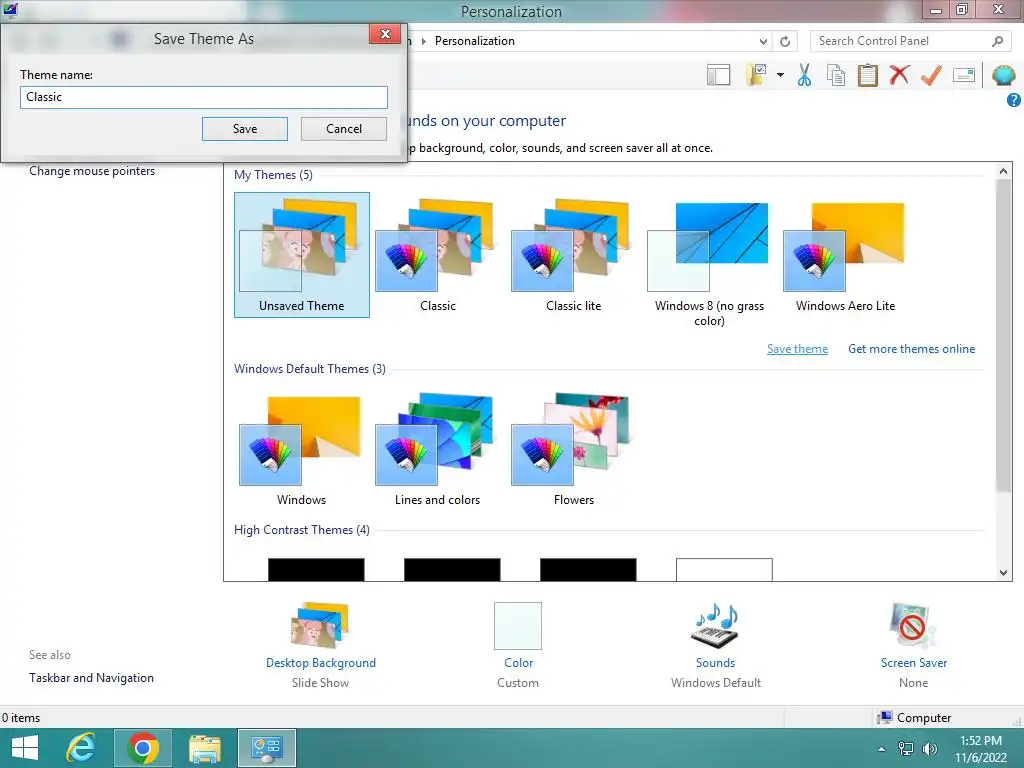Viewport: 1024px width, 768px height.
Task: Click the network tray icon
Action: pyautogui.click(x=906, y=749)
